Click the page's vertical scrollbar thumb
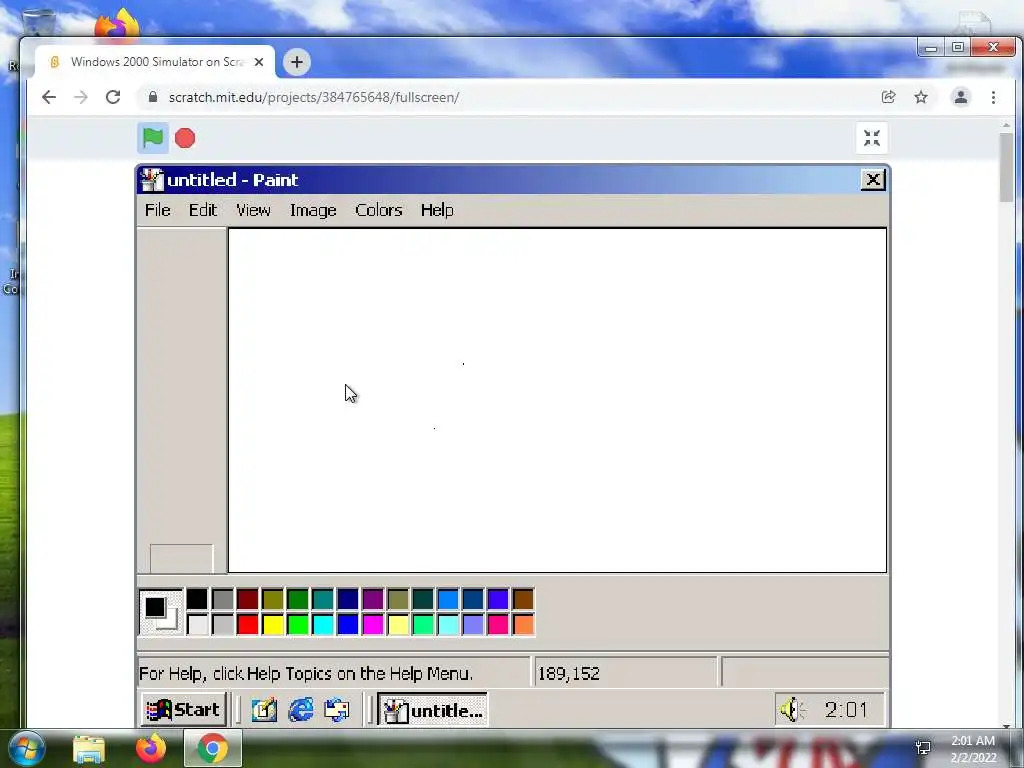Screen dimensions: 1024x768 (1006, 167)
